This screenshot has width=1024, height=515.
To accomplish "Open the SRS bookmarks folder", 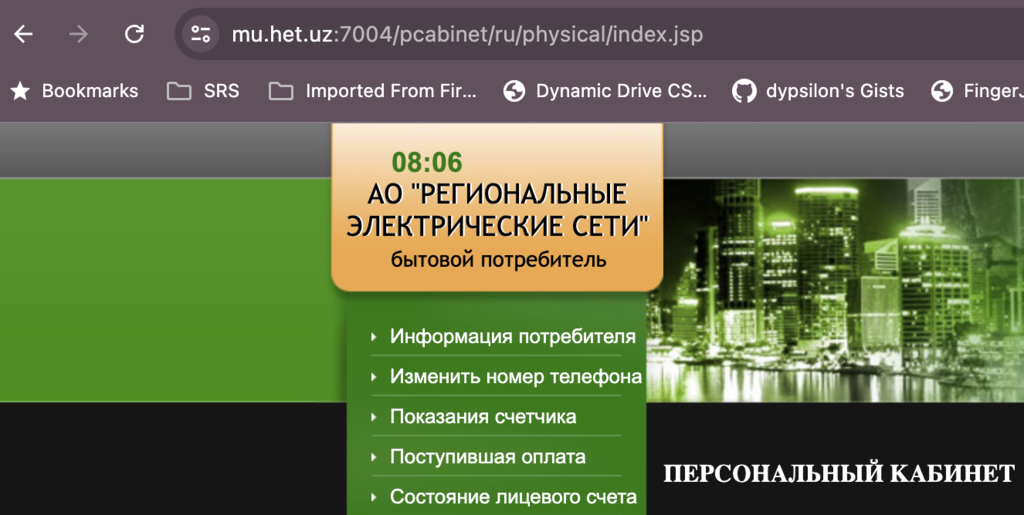I will (204, 91).
